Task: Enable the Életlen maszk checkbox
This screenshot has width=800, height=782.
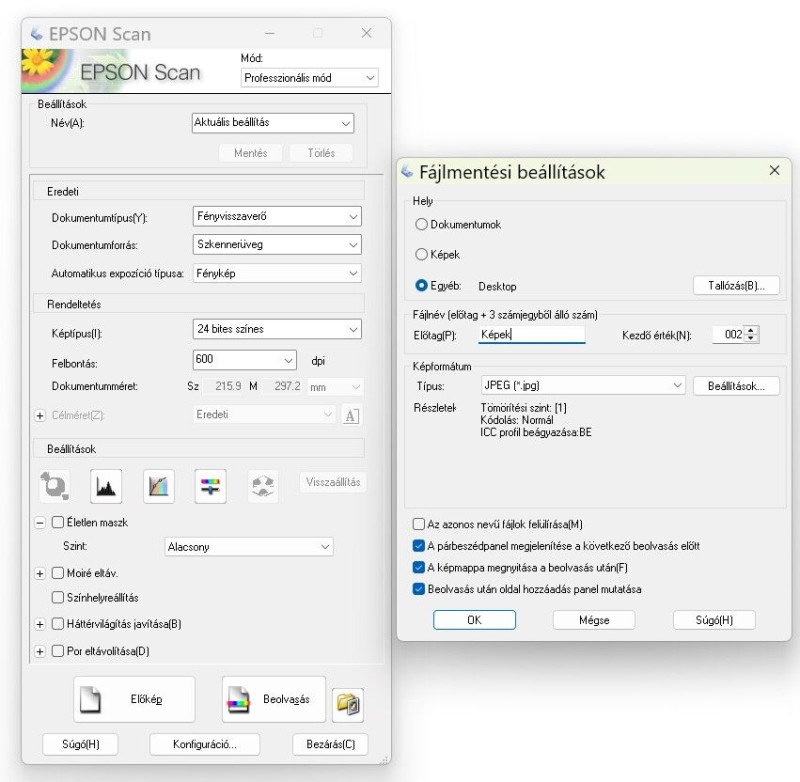Action: 58,522
